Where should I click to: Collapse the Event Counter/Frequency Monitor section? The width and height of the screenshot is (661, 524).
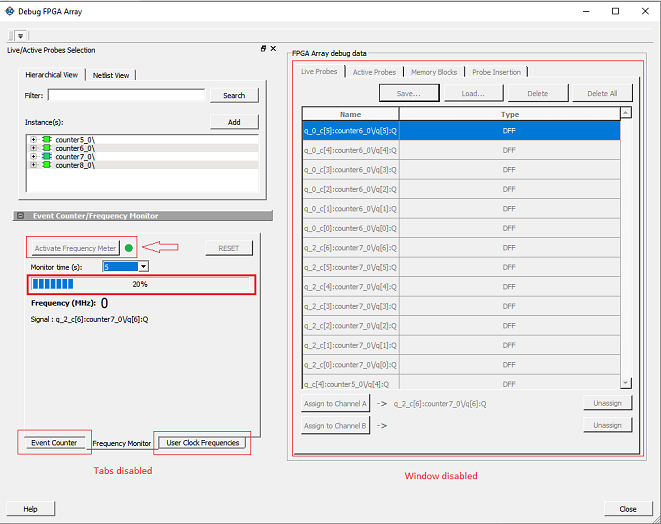[21, 216]
